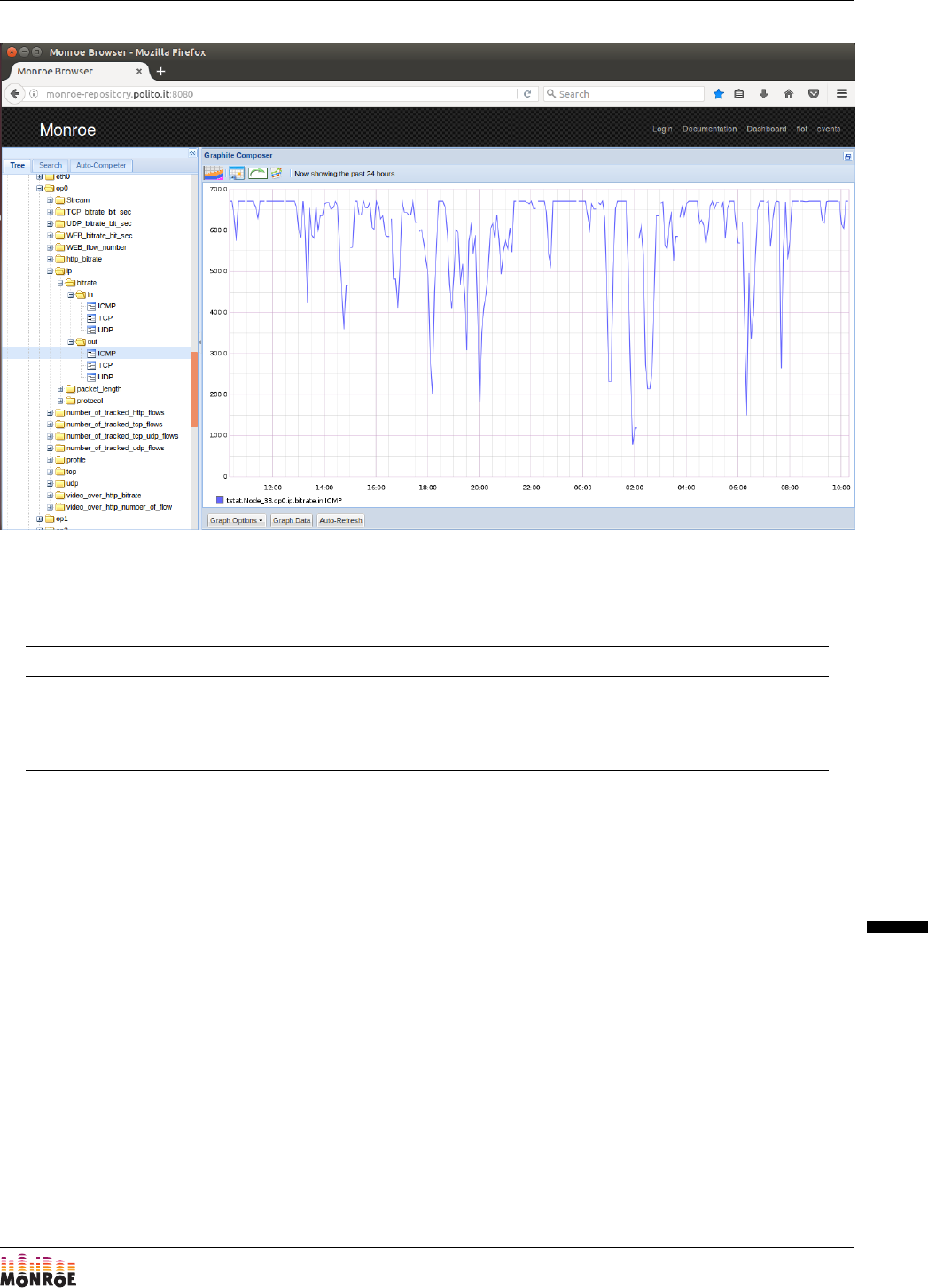Expand the Stream folder node
The width and height of the screenshot is (928, 1288).
pyautogui.click(x=50, y=200)
